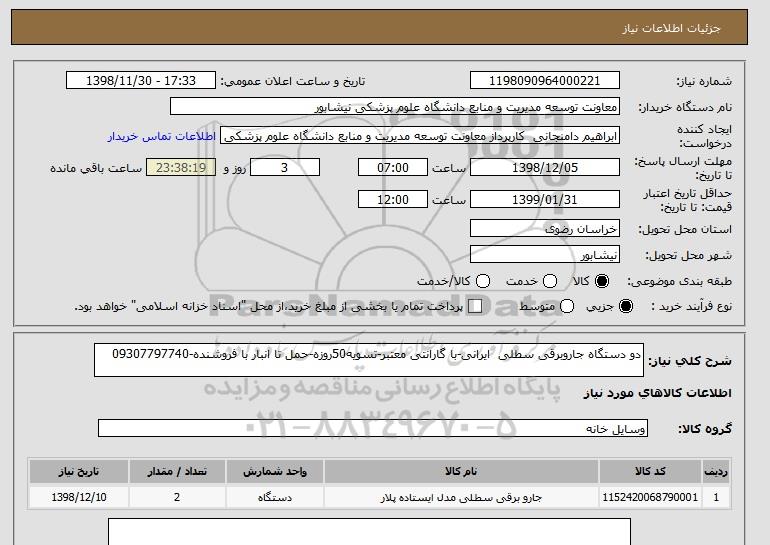Click the goods group field وسایل خانه
Screen dimensions: 770x545
pyautogui.click(x=373, y=428)
